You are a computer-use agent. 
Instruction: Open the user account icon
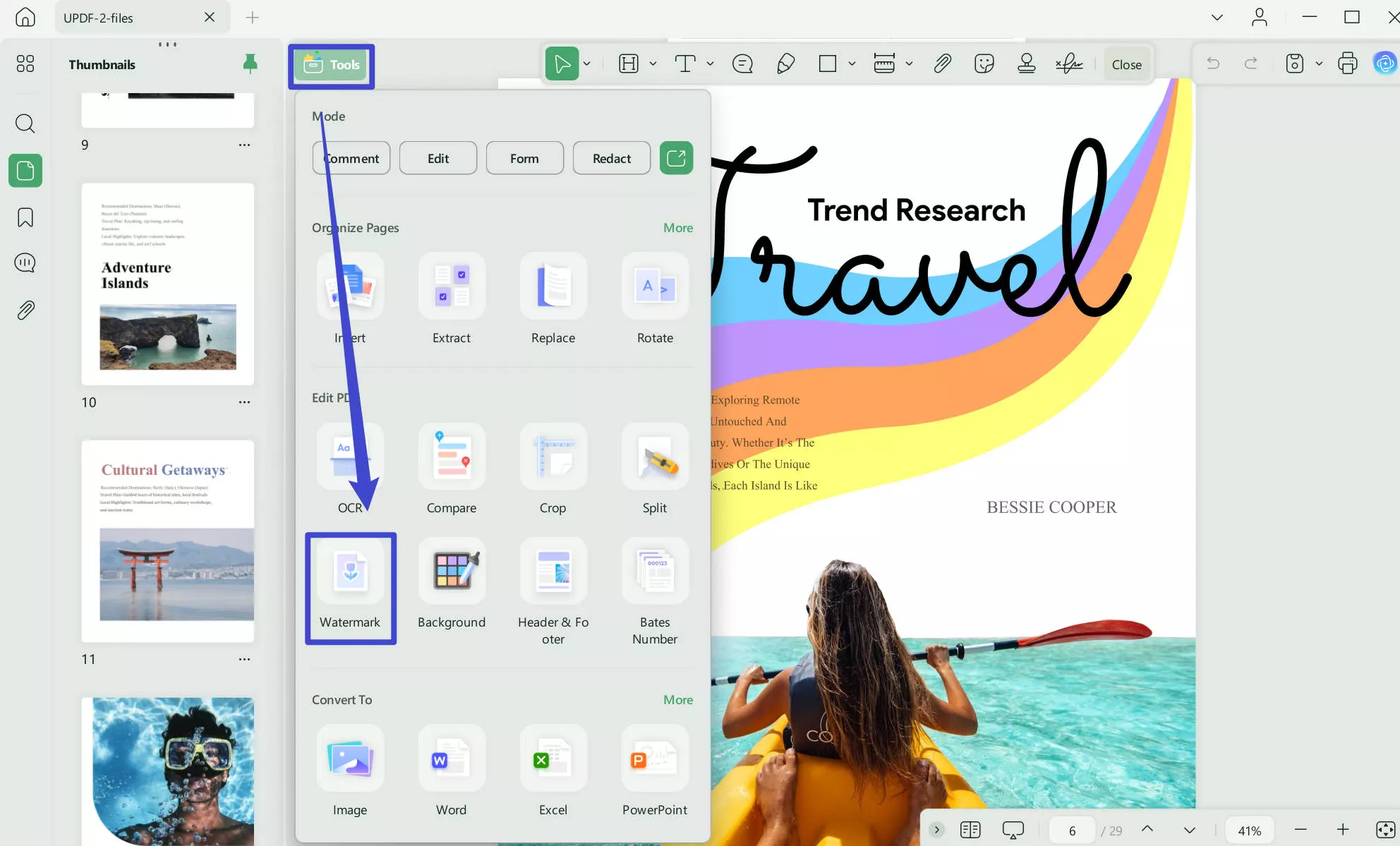(1260, 17)
